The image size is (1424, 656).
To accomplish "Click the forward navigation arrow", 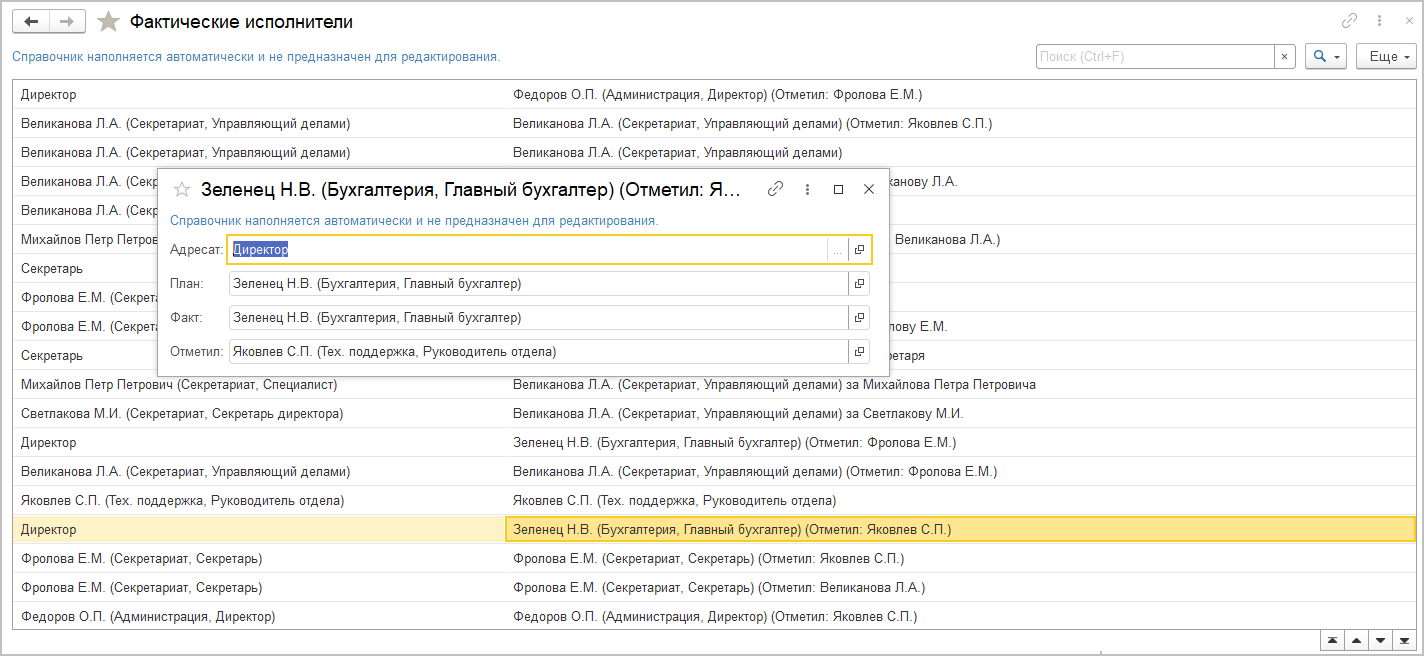I will point(67,22).
